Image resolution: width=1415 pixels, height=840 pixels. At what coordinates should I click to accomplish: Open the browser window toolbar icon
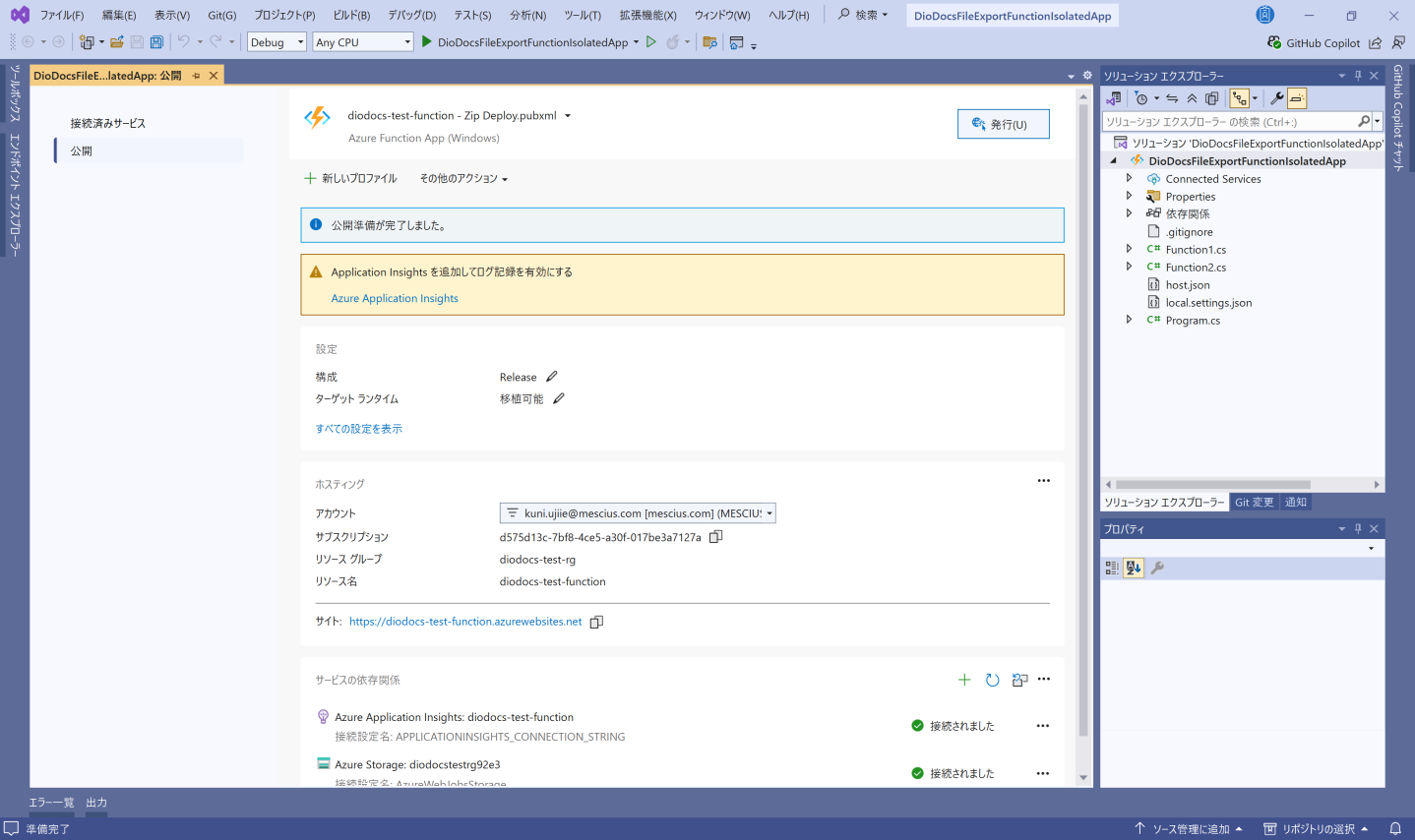[x=736, y=42]
